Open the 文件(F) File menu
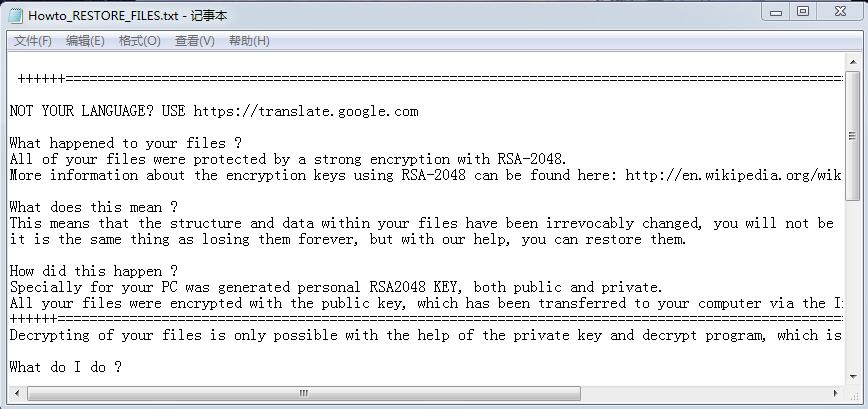 [32, 41]
